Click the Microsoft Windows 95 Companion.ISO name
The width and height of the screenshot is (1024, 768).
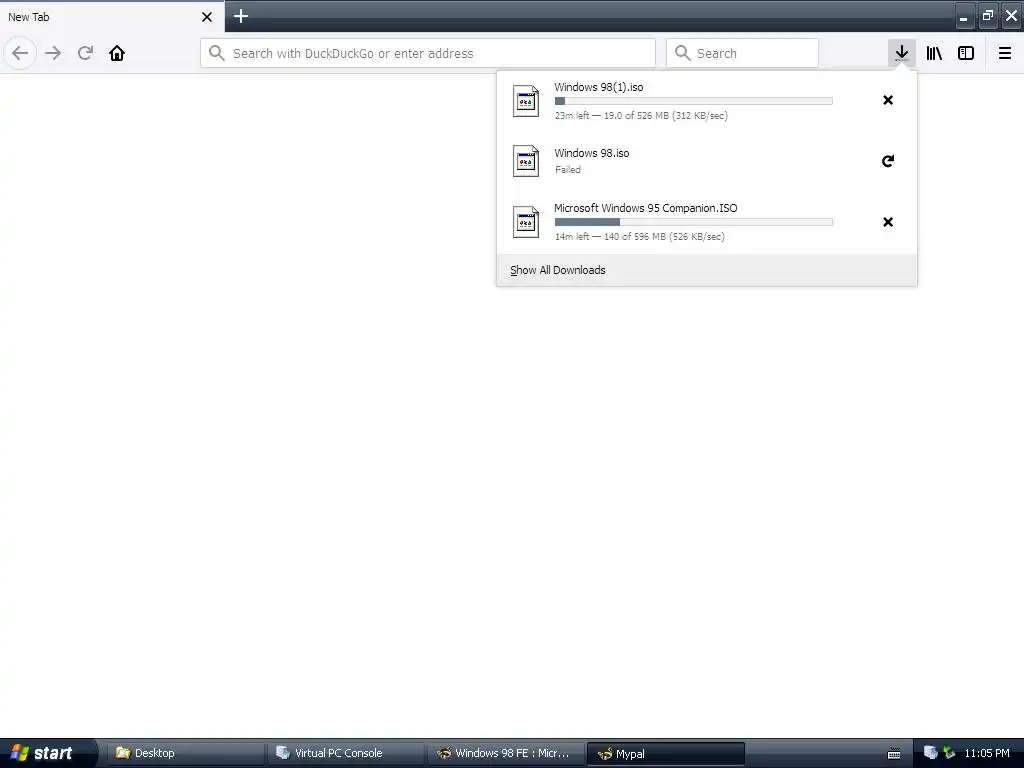645,208
